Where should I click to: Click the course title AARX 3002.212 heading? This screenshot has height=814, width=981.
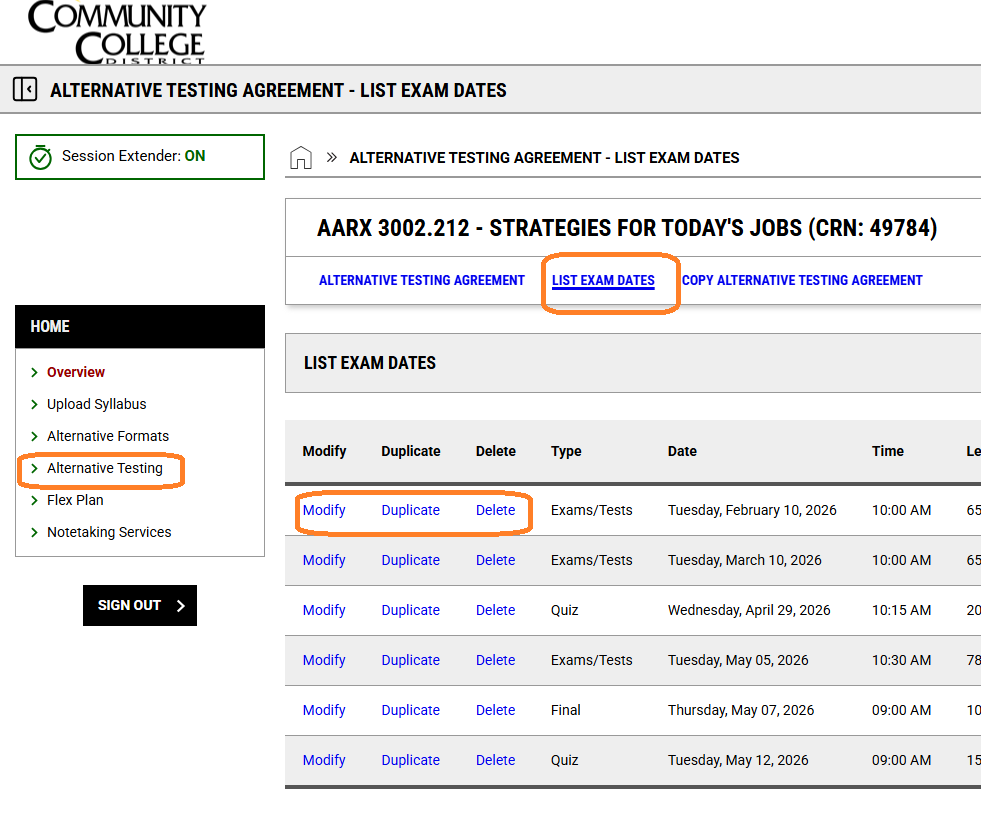click(x=627, y=228)
